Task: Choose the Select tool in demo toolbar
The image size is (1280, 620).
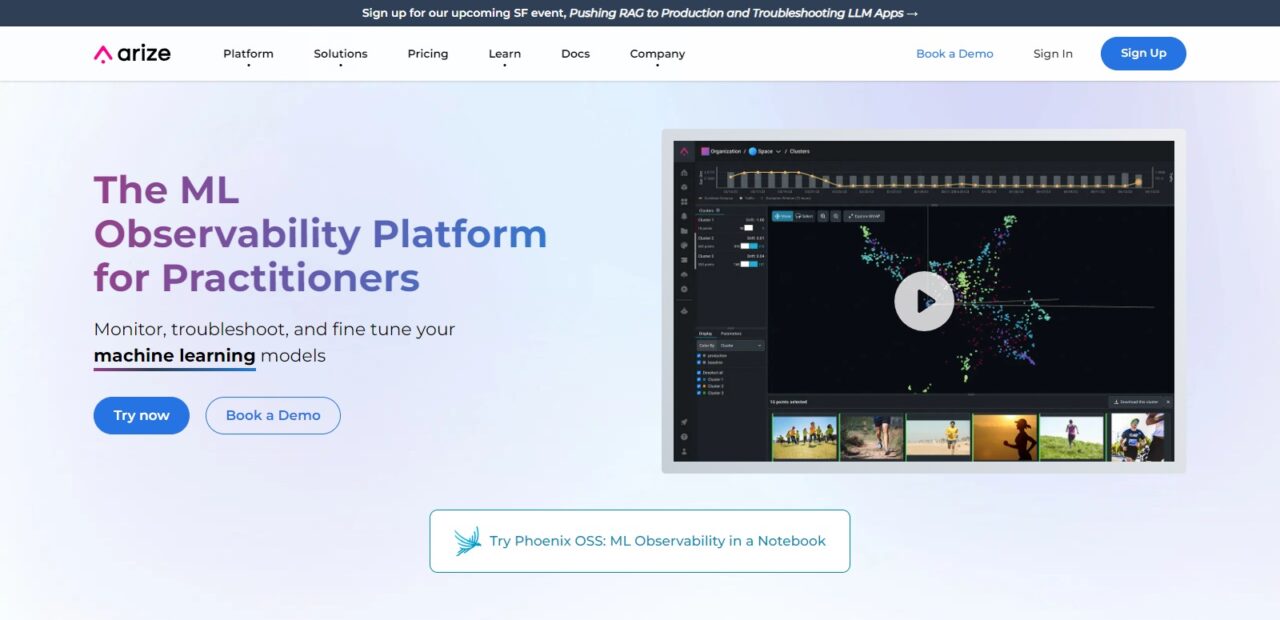Action: click(x=804, y=216)
